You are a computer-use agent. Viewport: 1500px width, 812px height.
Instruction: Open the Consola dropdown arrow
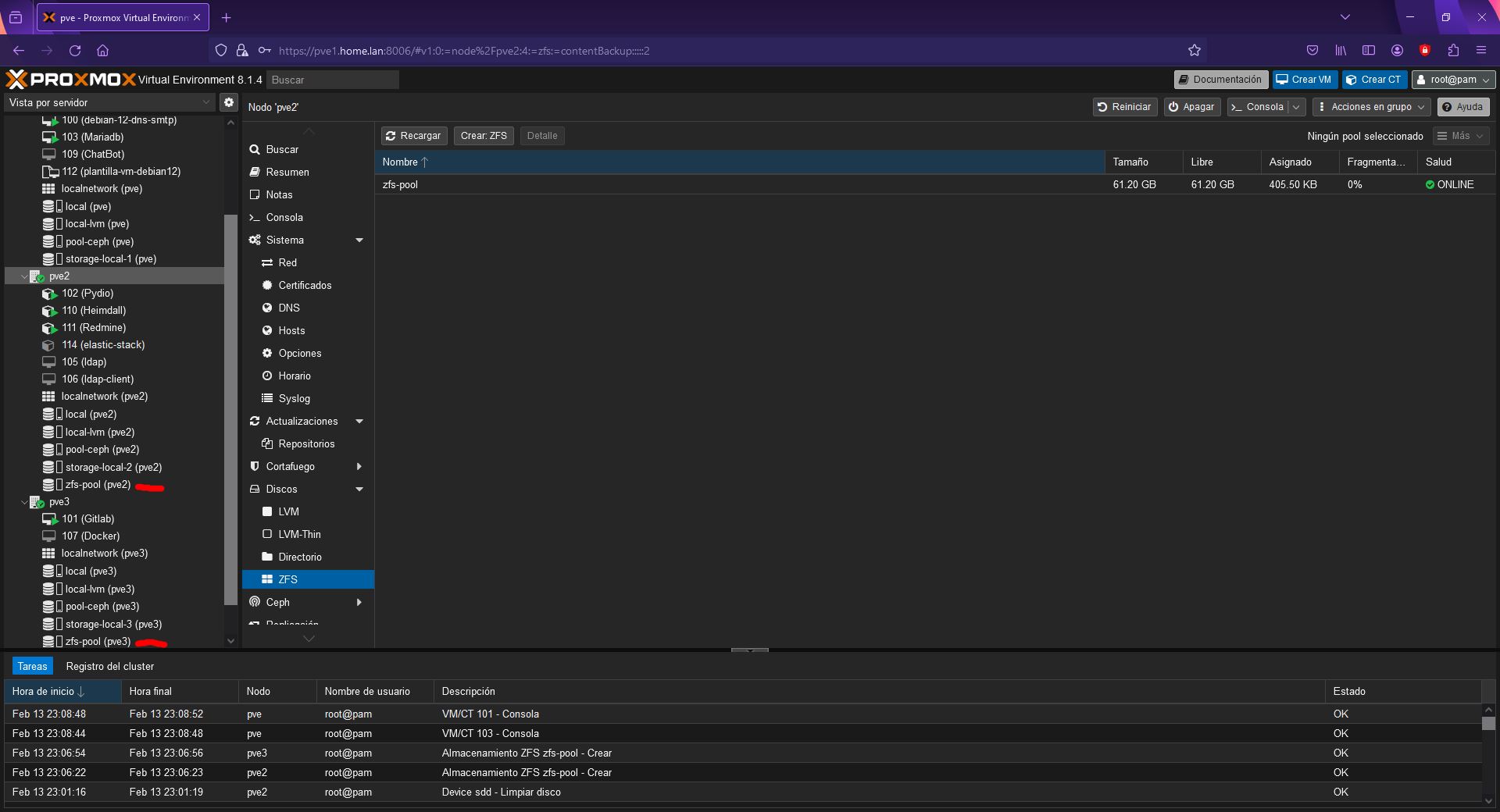click(x=1296, y=107)
